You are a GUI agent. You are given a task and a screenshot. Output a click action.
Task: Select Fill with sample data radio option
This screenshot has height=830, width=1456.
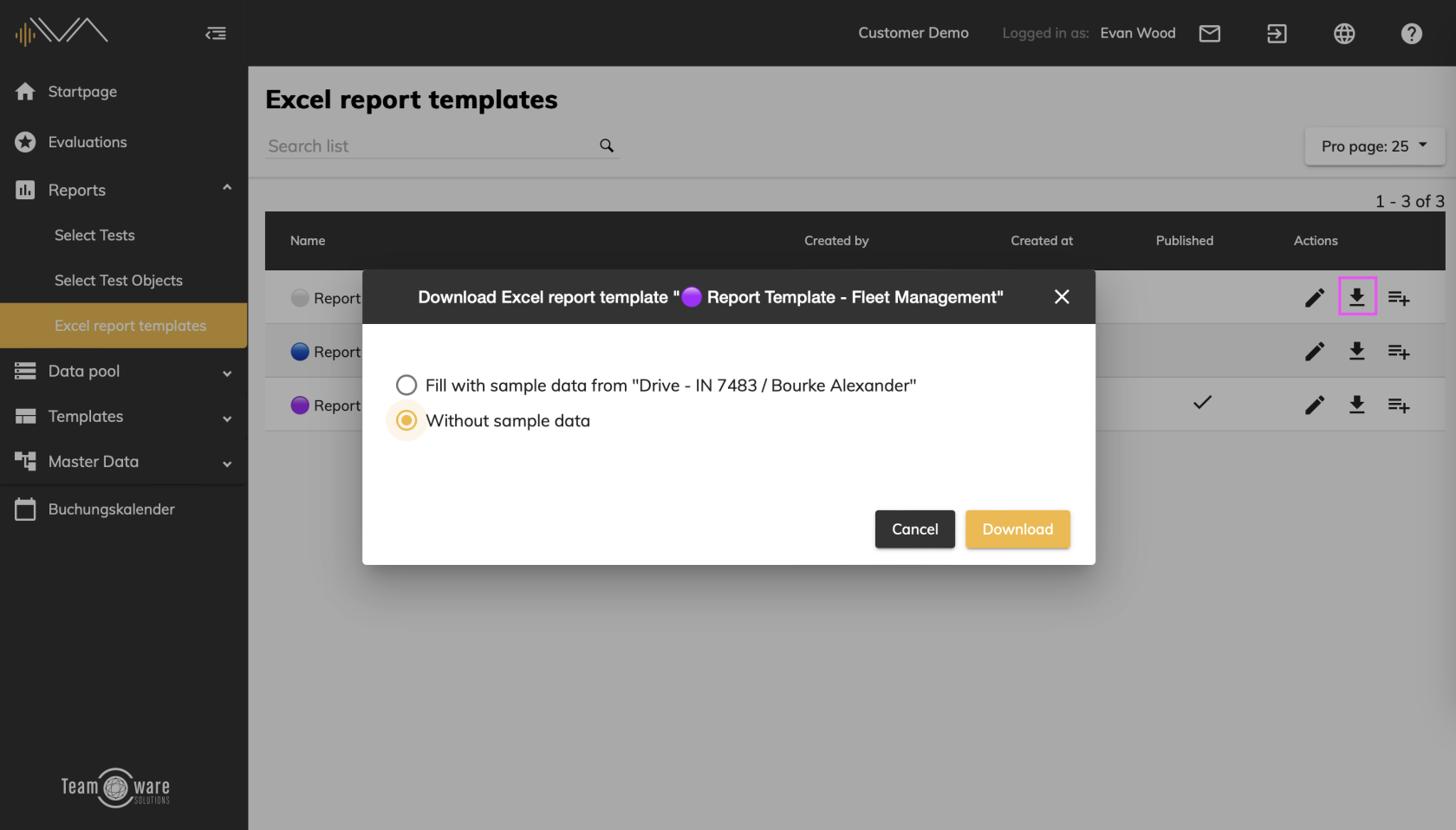click(406, 385)
